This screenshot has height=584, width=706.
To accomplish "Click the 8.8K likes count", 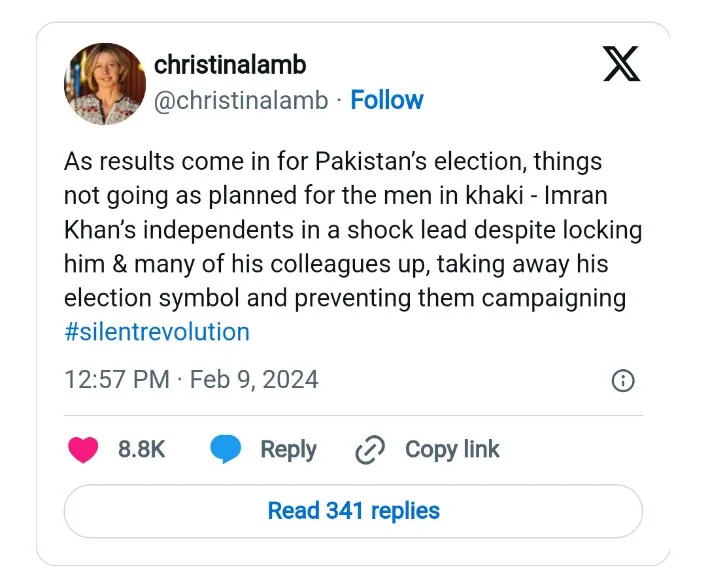I will [x=141, y=449].
